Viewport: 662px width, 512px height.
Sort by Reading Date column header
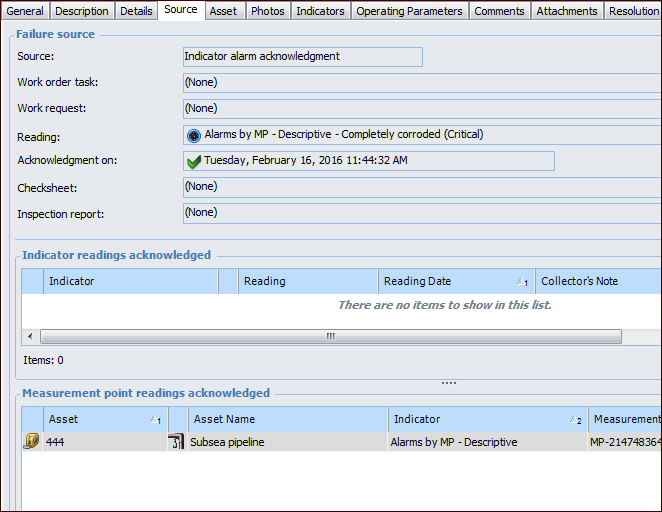point(456,281)
